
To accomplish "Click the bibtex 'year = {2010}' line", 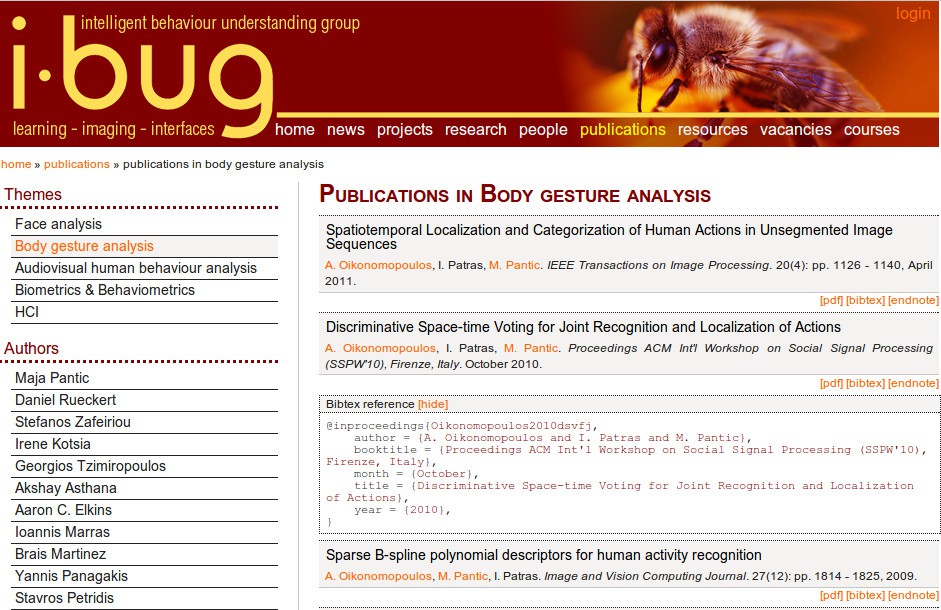I will 401,510.
